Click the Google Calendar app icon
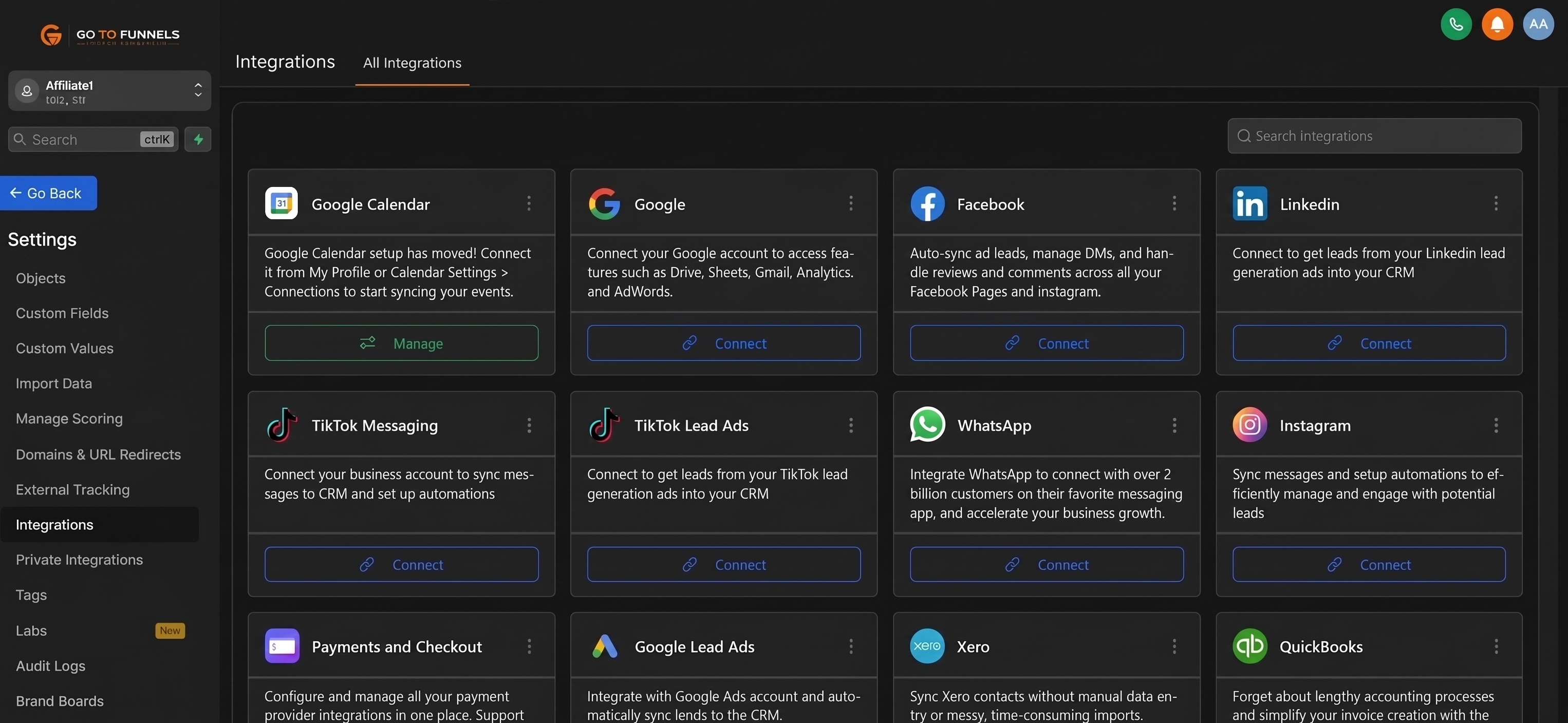This screenshot has width=1568, height=723. 281,203
